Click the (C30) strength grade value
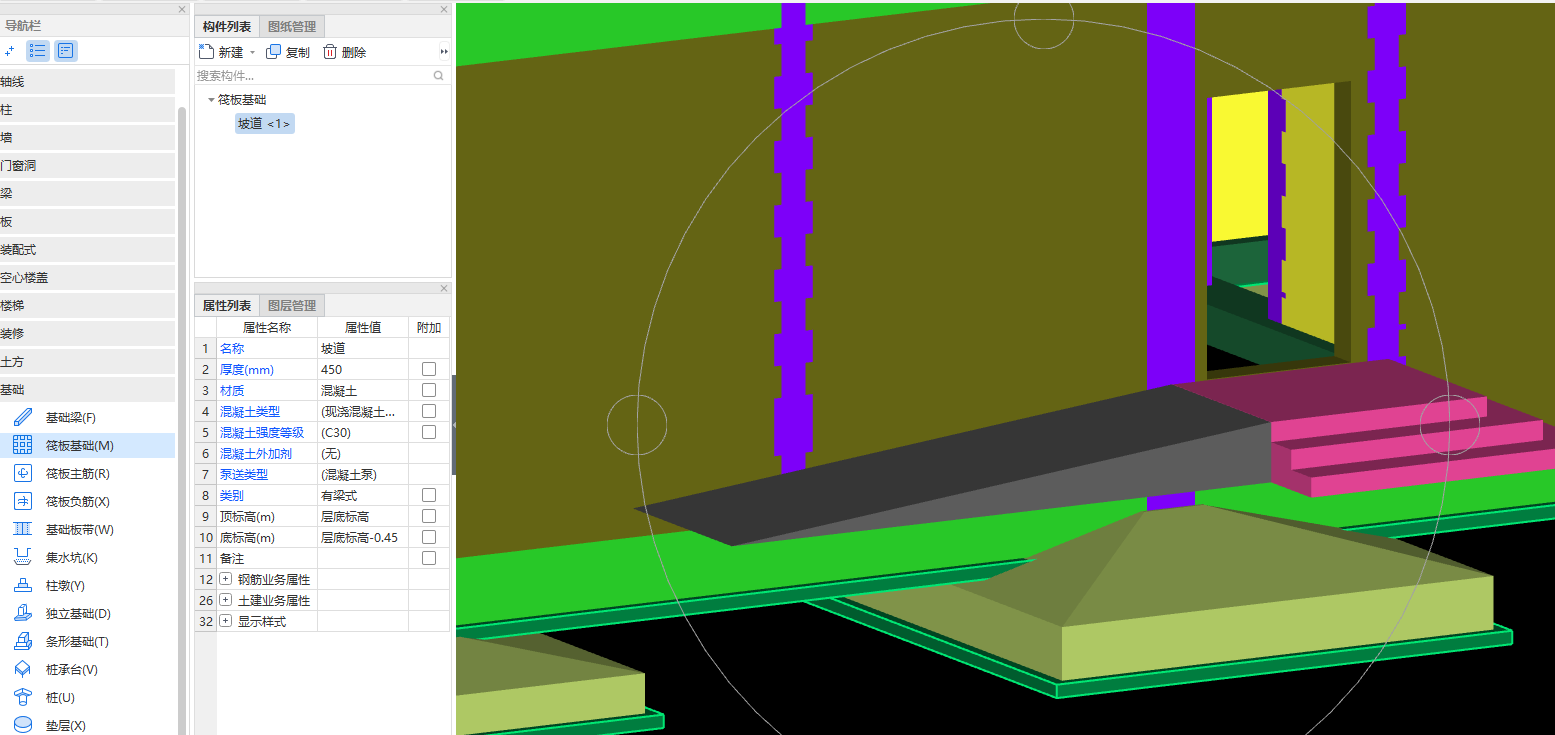Viewport: 1555px width, 735px height. pos(363,432)
